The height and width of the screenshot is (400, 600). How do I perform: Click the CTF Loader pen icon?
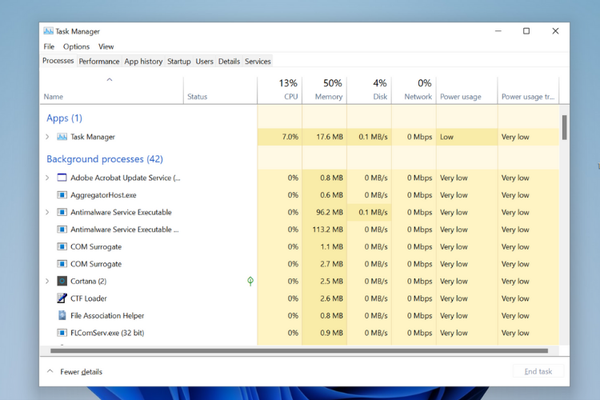point(62,298)
